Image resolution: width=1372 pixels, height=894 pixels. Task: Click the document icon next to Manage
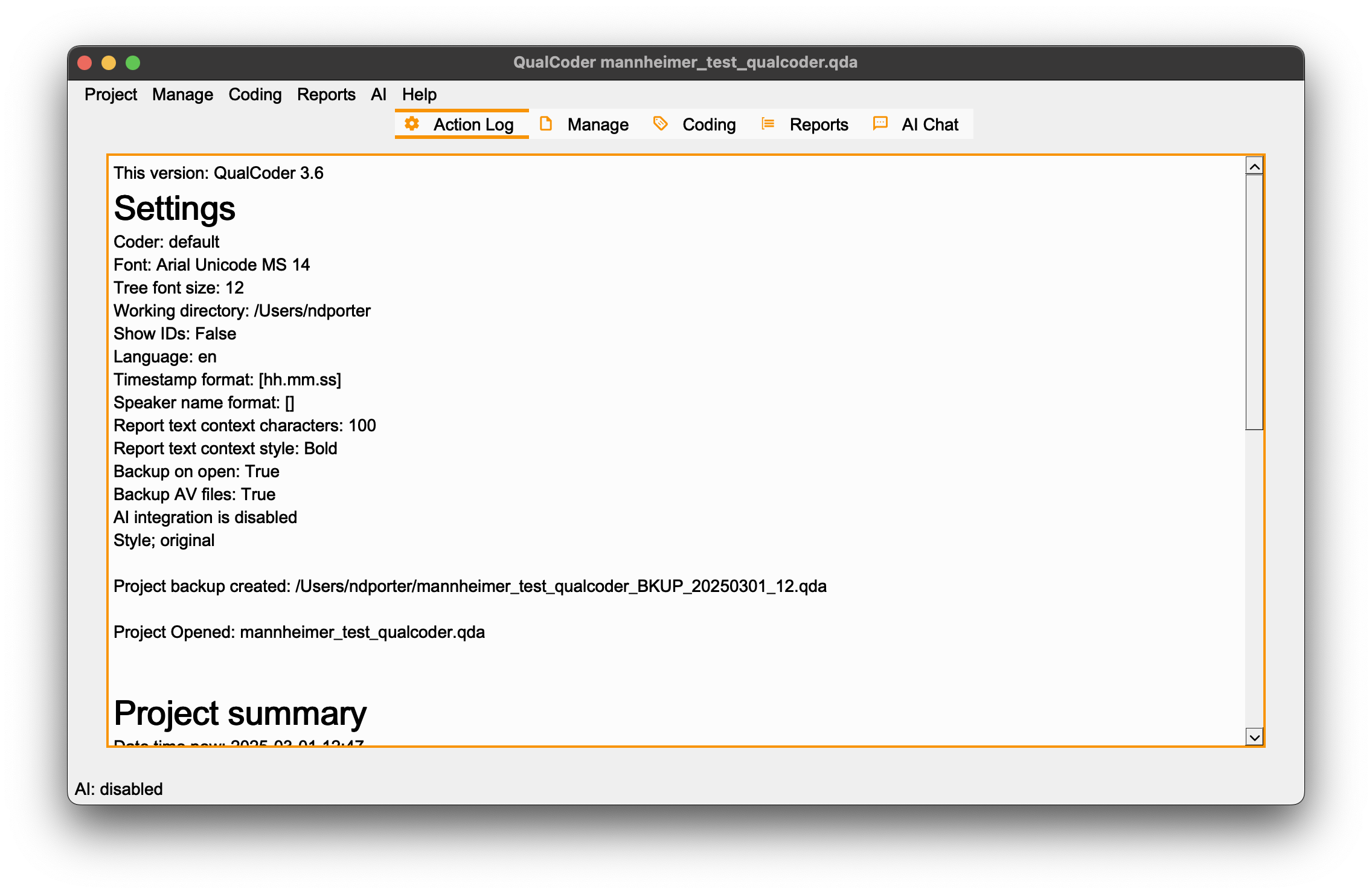547,124
